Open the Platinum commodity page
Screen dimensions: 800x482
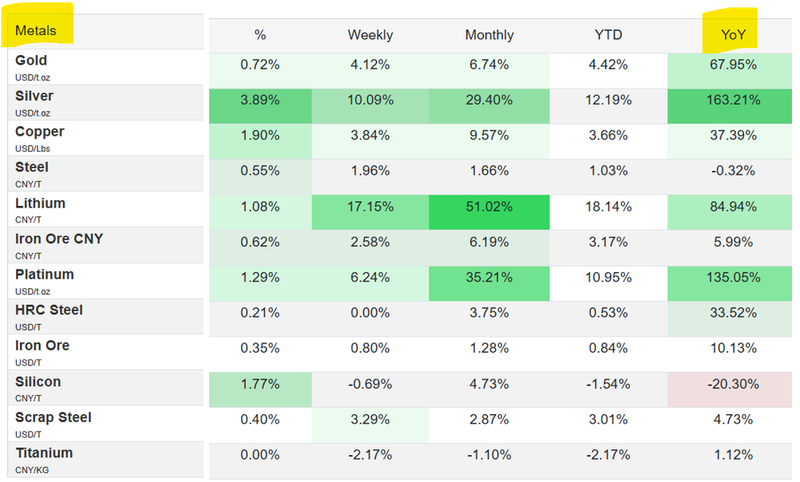[44, 274]
